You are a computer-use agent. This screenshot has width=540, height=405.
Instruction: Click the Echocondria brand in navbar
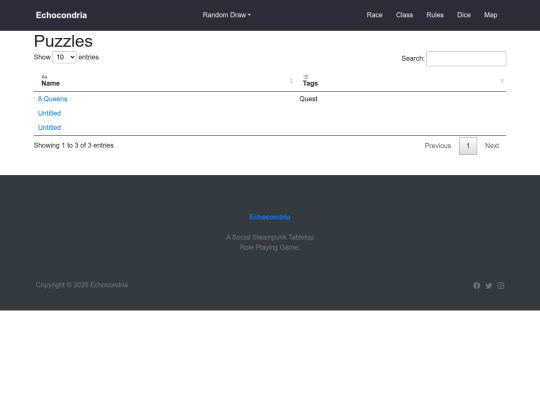pos(61,15)
